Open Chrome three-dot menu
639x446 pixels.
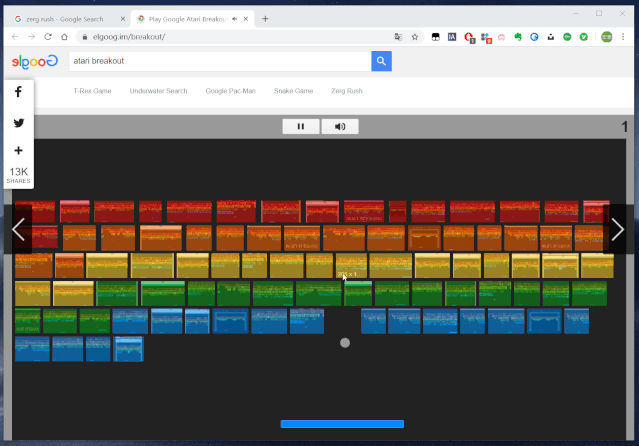pyautogui.click(x=623, y=37)
